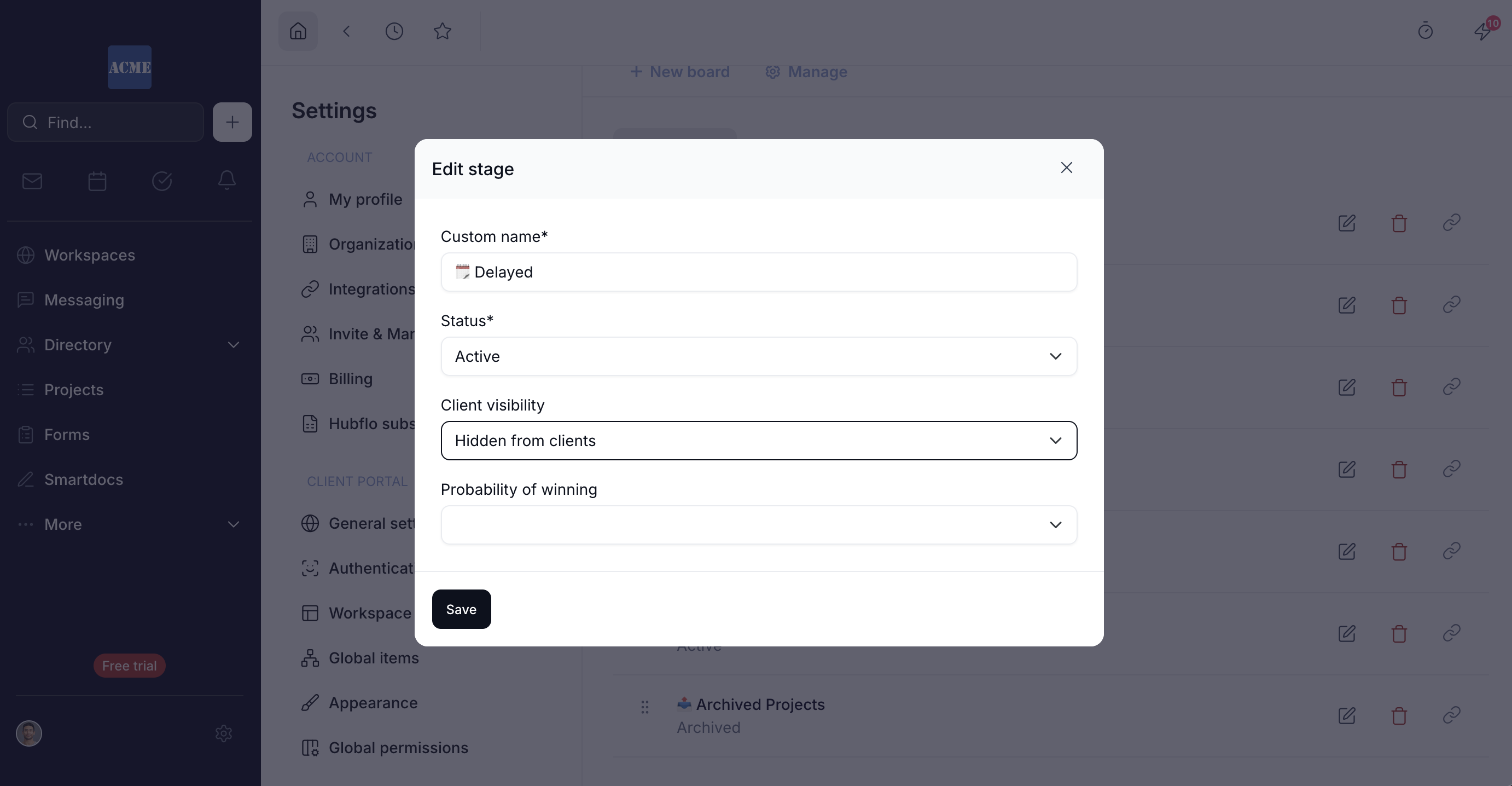Open the calendar icon in sidebar
The height and width of the screenshot is (786, 1512).
[x=97, y=181]
